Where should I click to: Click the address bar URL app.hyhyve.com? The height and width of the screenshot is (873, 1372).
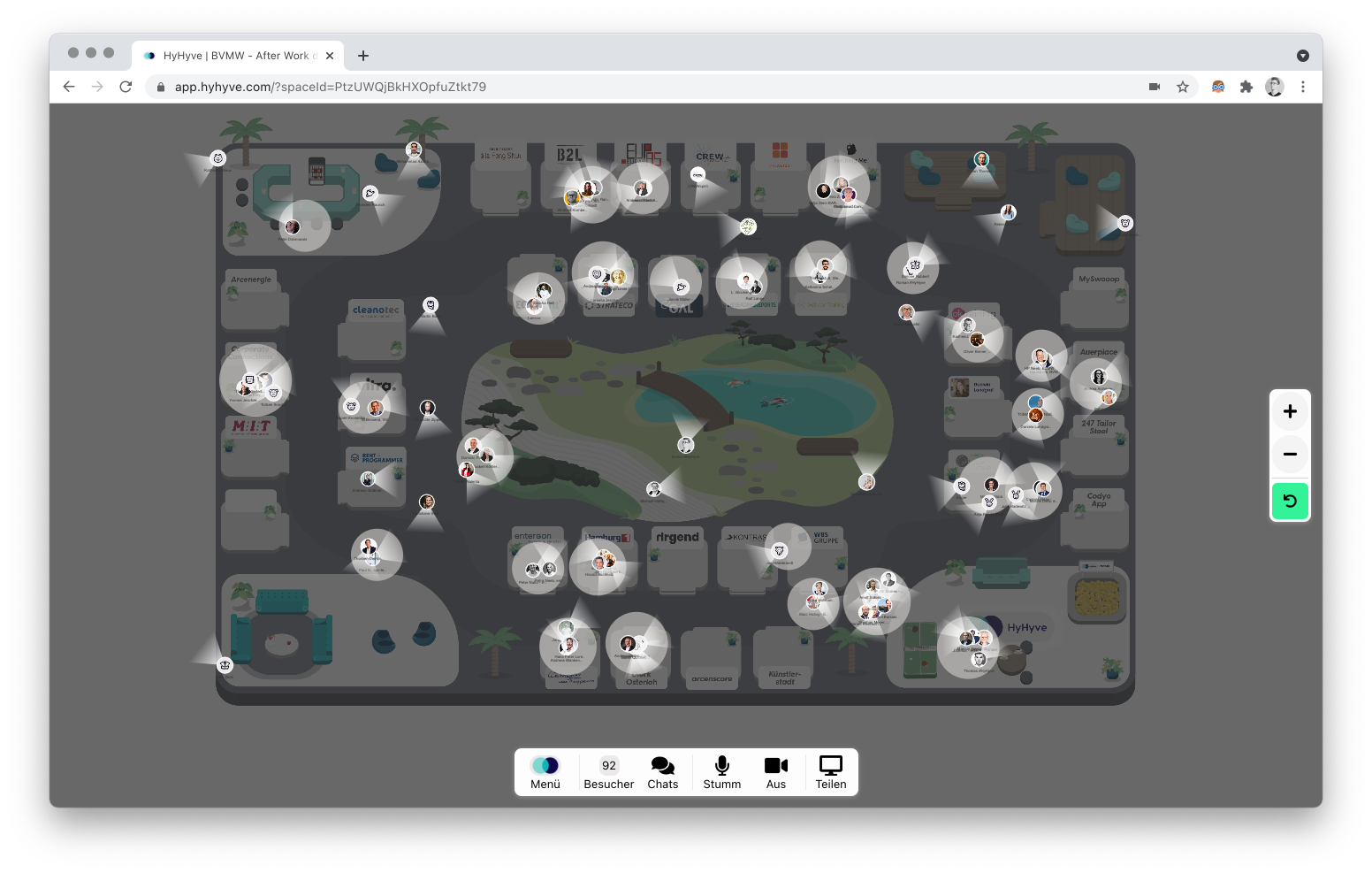tap(331, 87)
